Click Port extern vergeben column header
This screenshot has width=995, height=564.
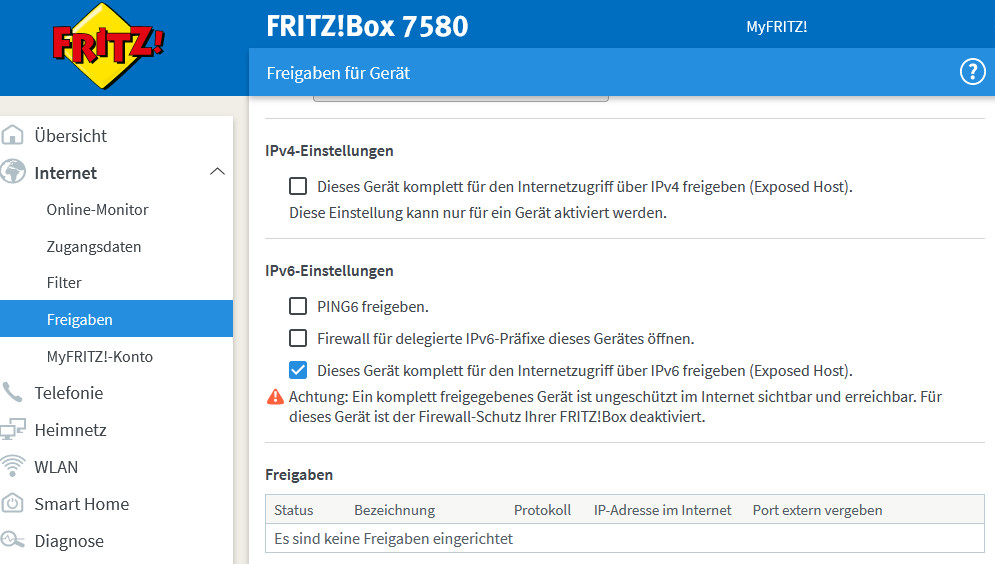tap(817, 510)
